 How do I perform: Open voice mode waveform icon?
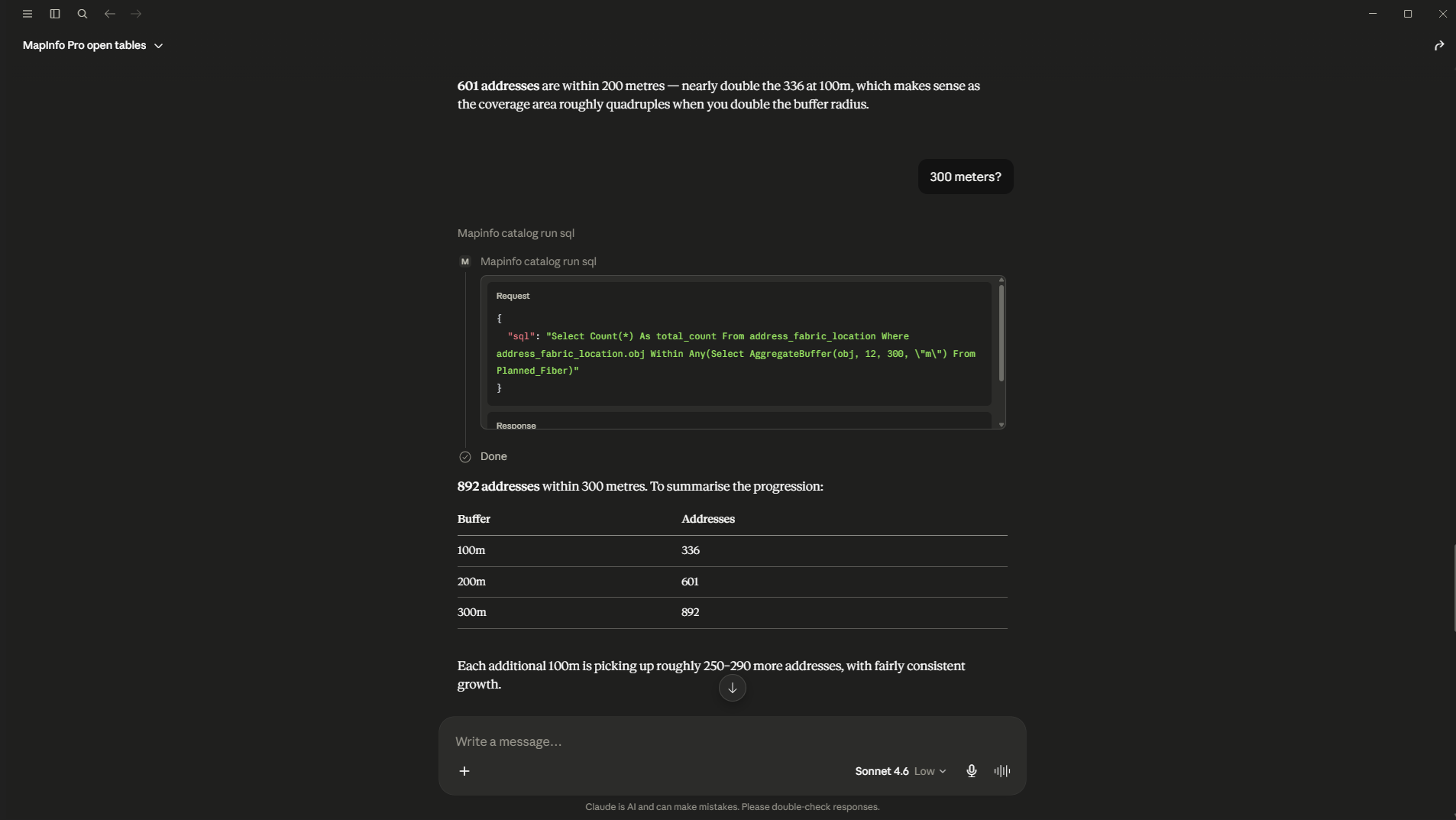(x=1002, y=771)
